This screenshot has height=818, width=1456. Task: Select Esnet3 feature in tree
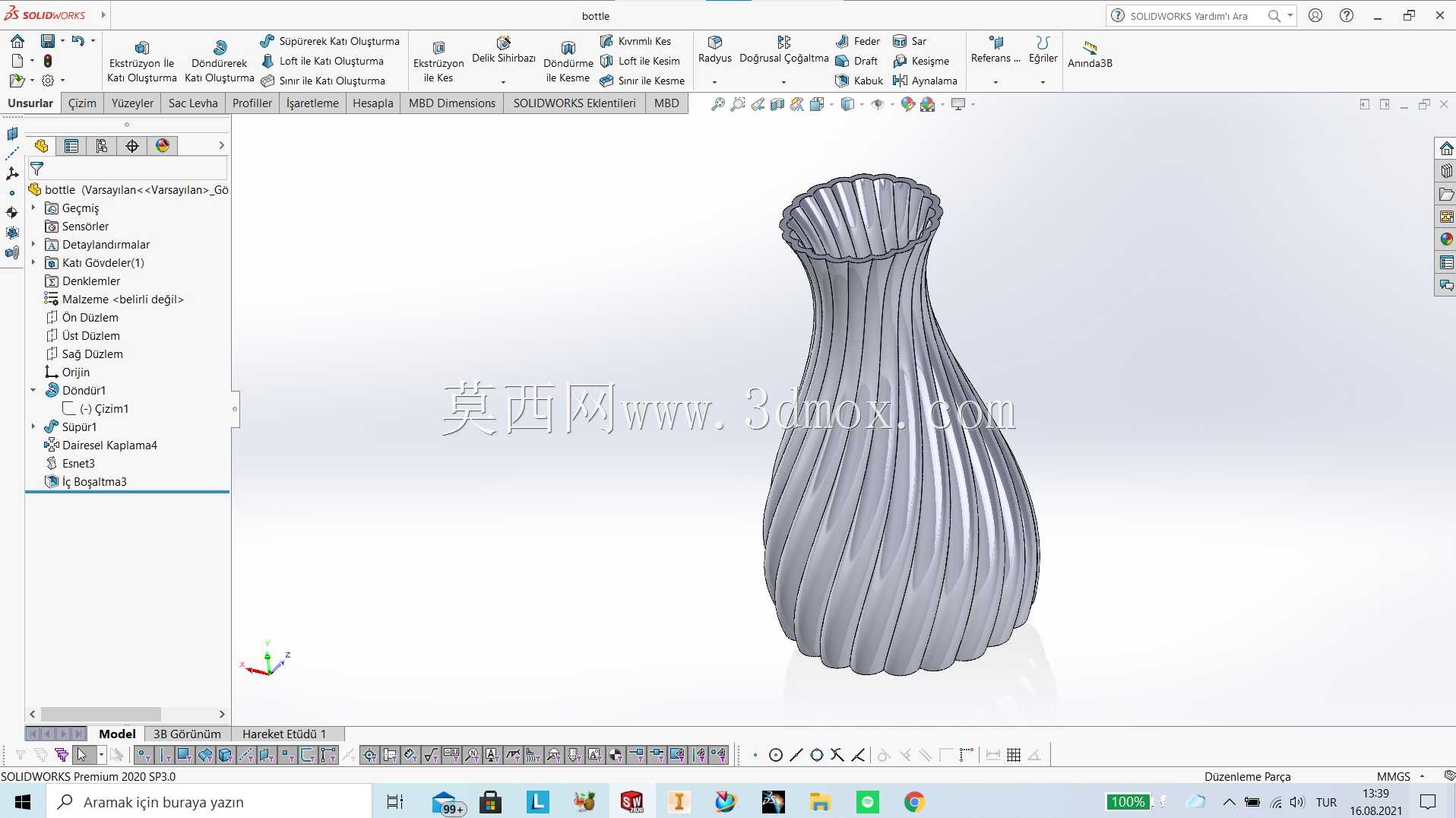[70, 463]
